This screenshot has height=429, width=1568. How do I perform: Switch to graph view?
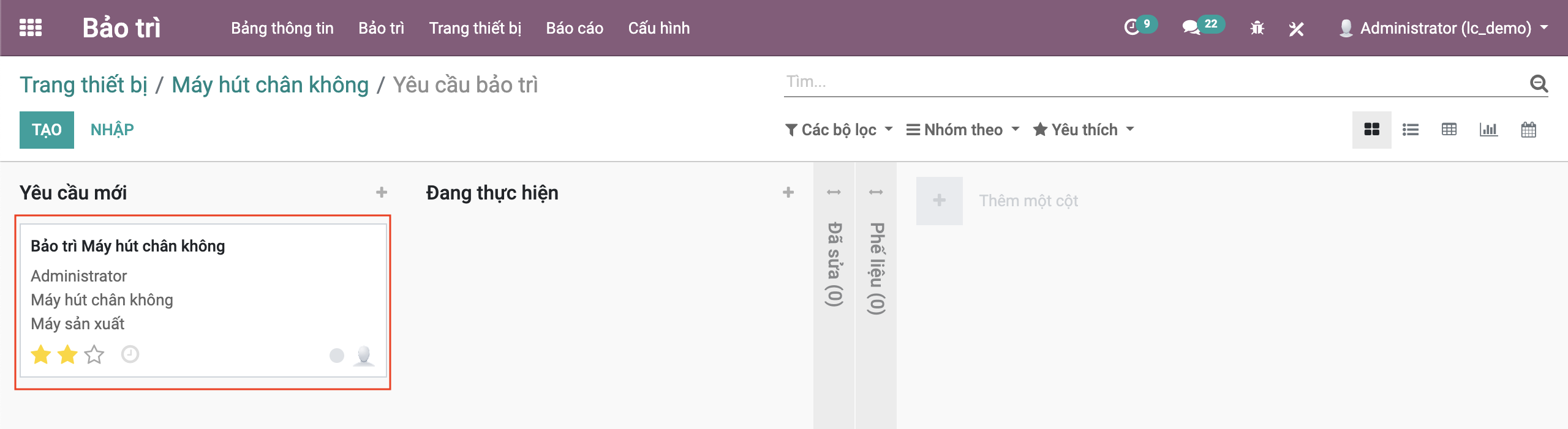(x=1488, y=130)
